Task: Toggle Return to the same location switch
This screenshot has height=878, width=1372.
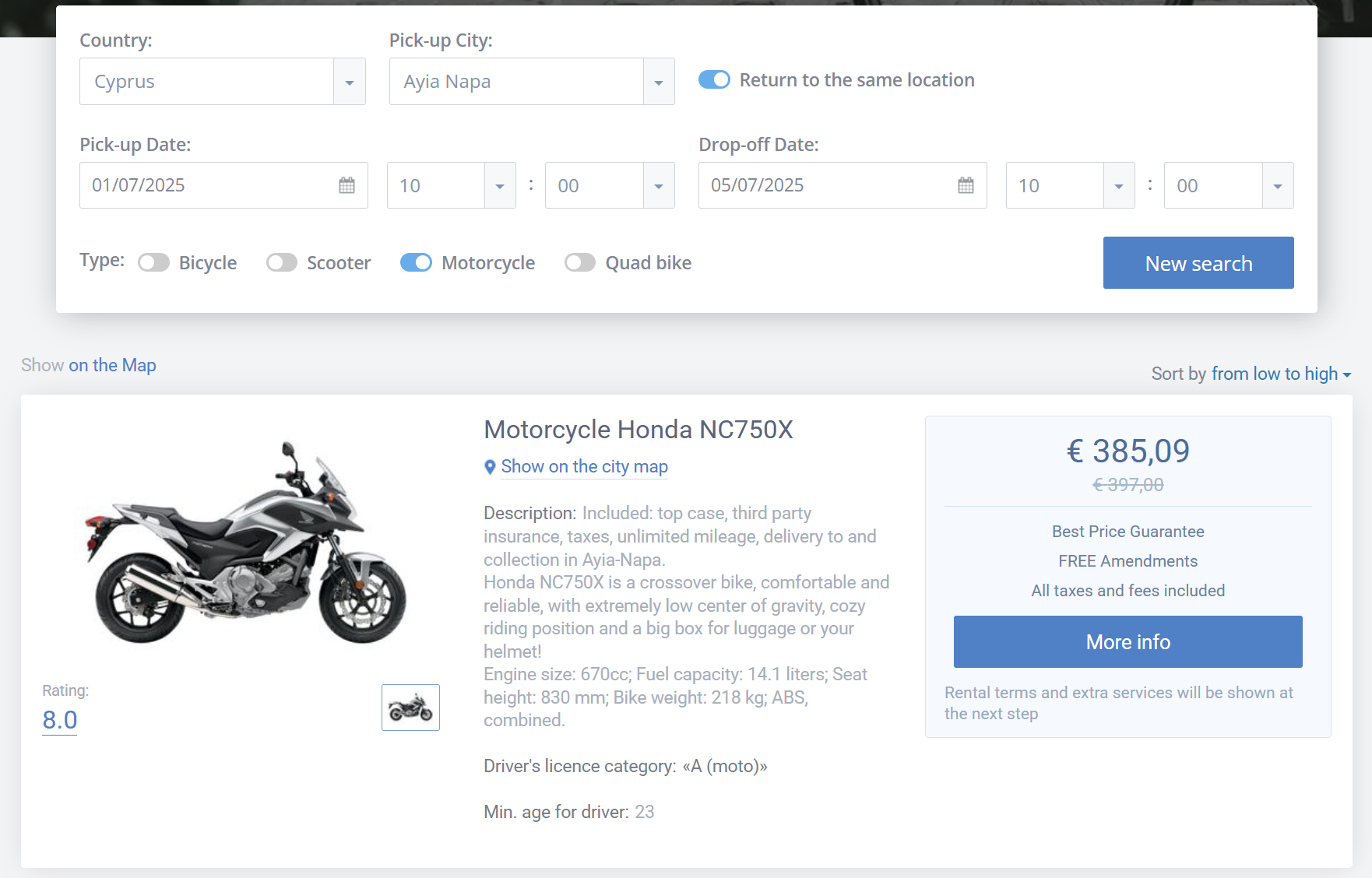Action: coord(714,79)
